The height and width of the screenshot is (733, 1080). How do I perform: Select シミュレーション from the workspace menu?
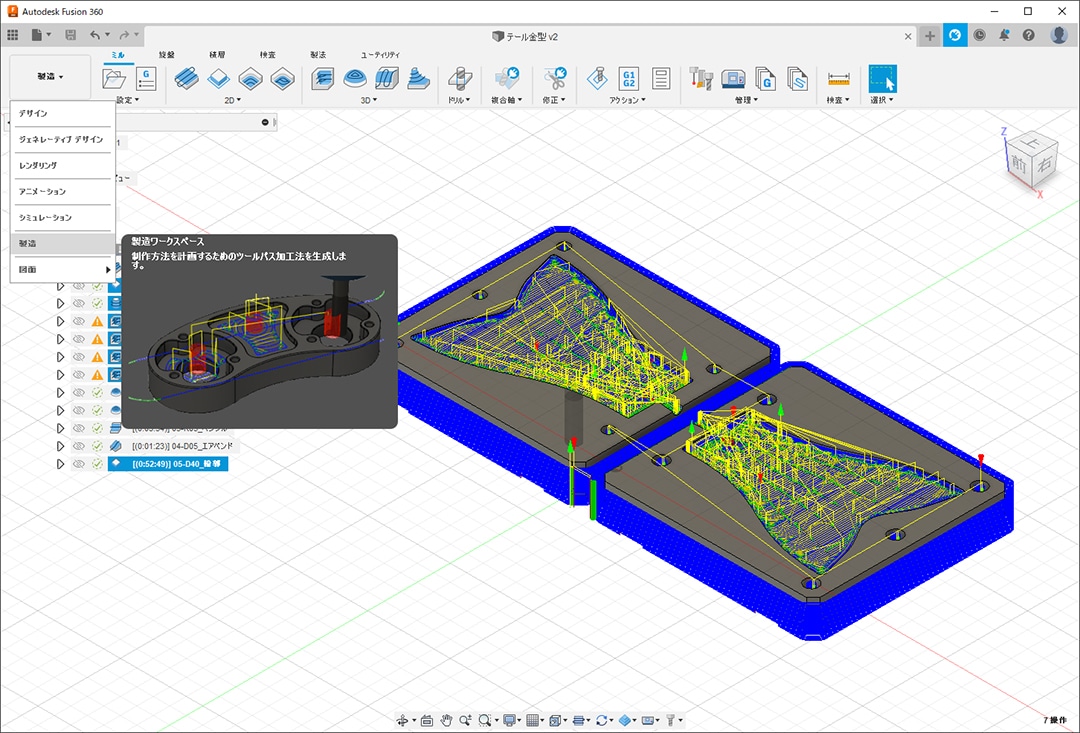(45, 218)
